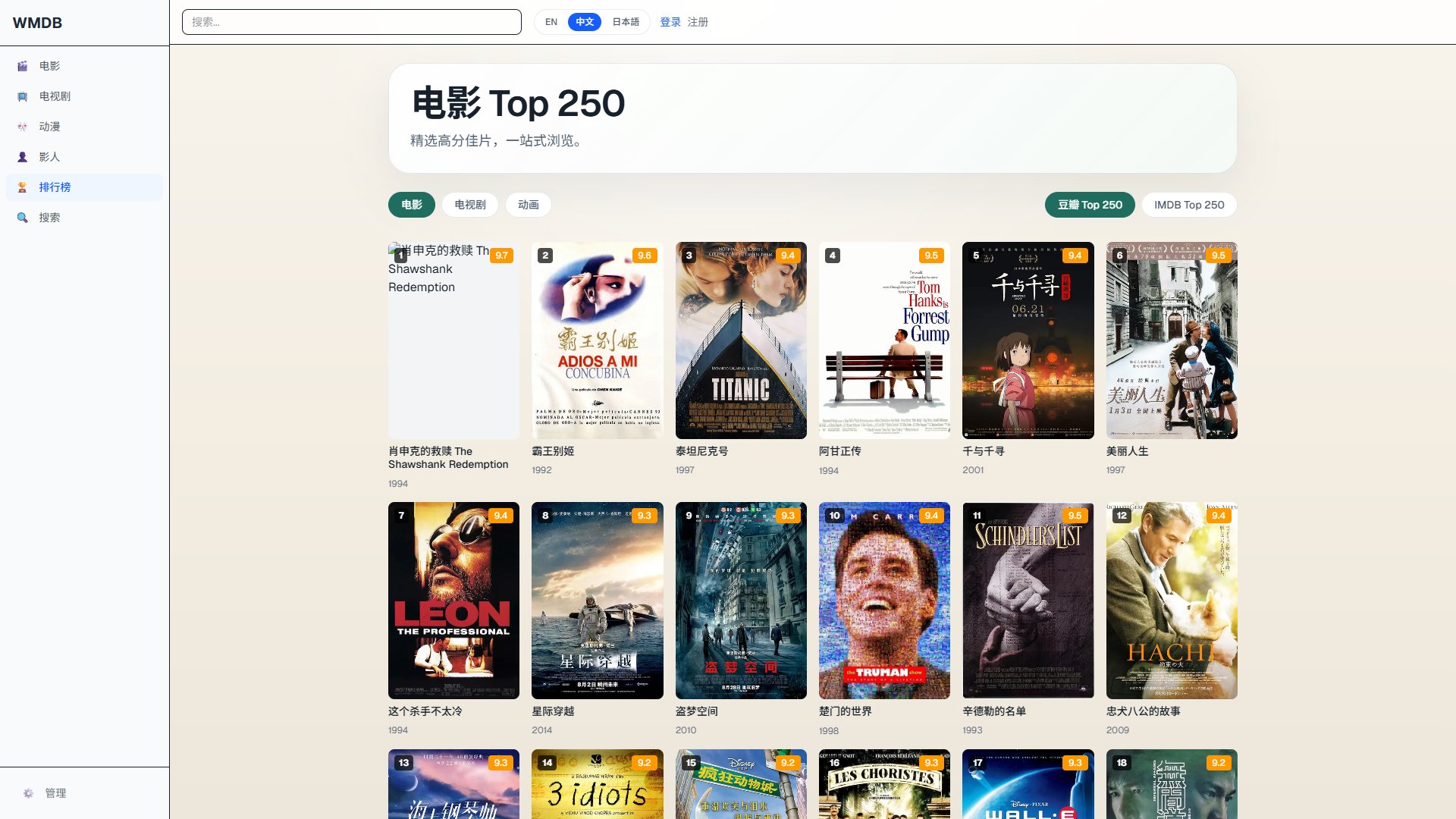
Task: Click the 排行榜 trophy icon in sidebar
Action: click(23, 187)
